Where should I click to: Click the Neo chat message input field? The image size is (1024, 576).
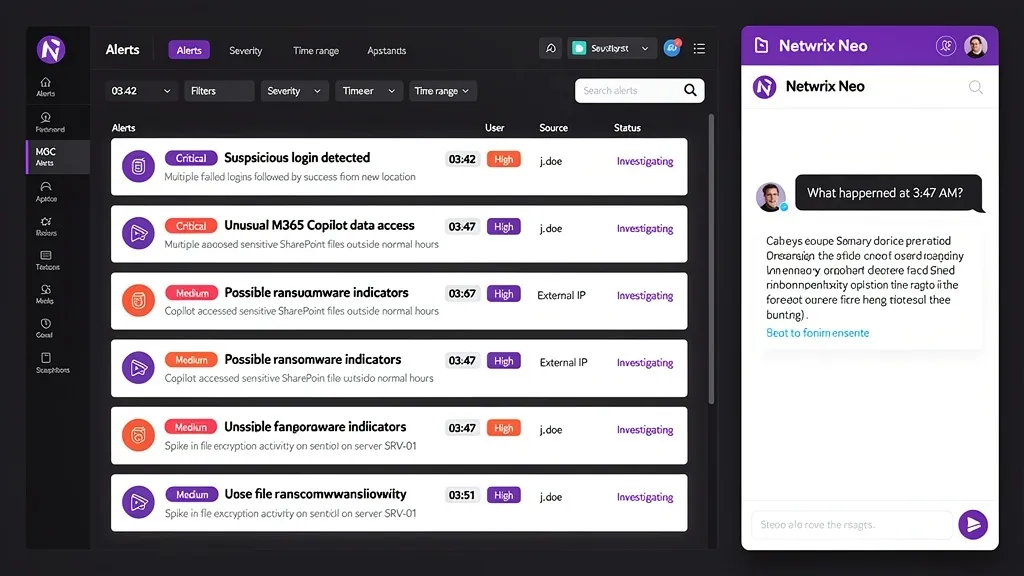click(852, 524)
